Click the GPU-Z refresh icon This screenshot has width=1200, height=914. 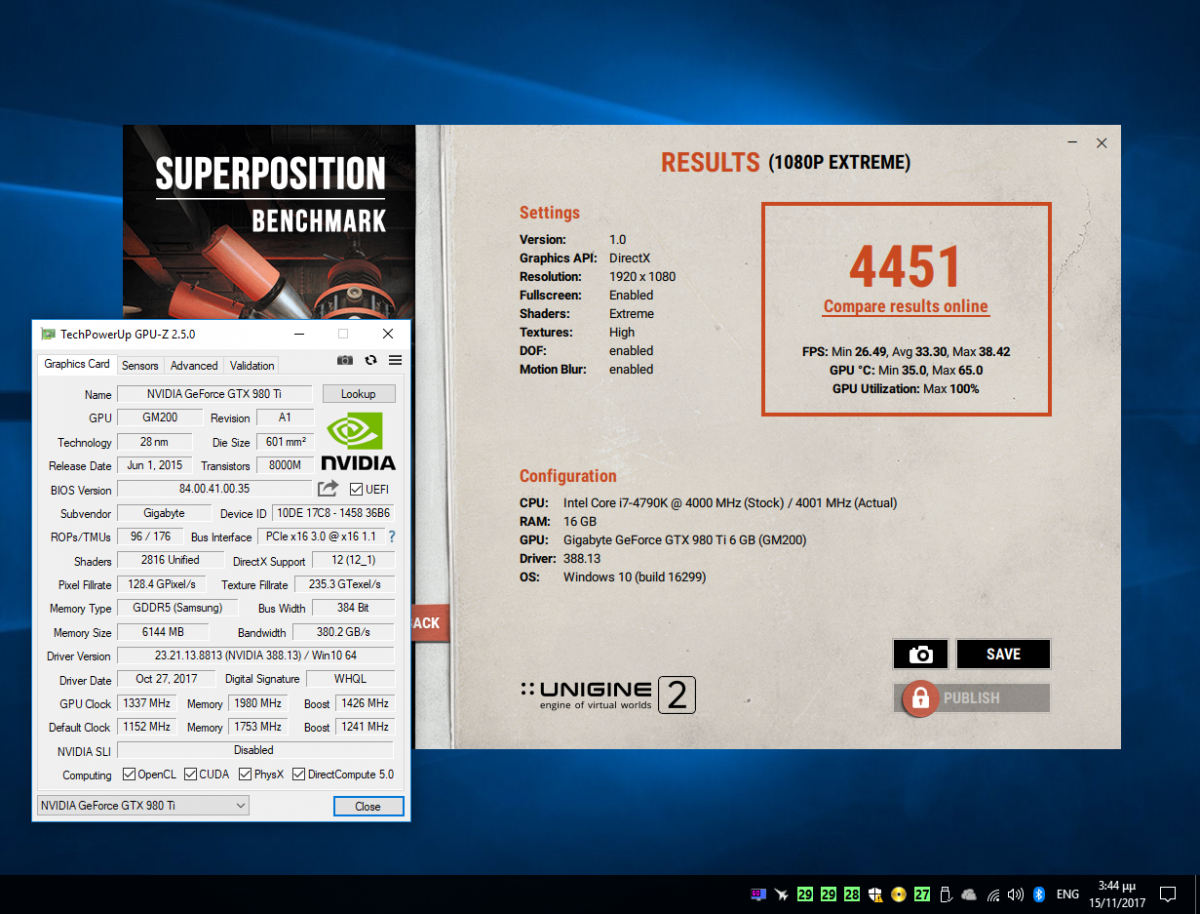pyautogui.click(x=371, y=360)
